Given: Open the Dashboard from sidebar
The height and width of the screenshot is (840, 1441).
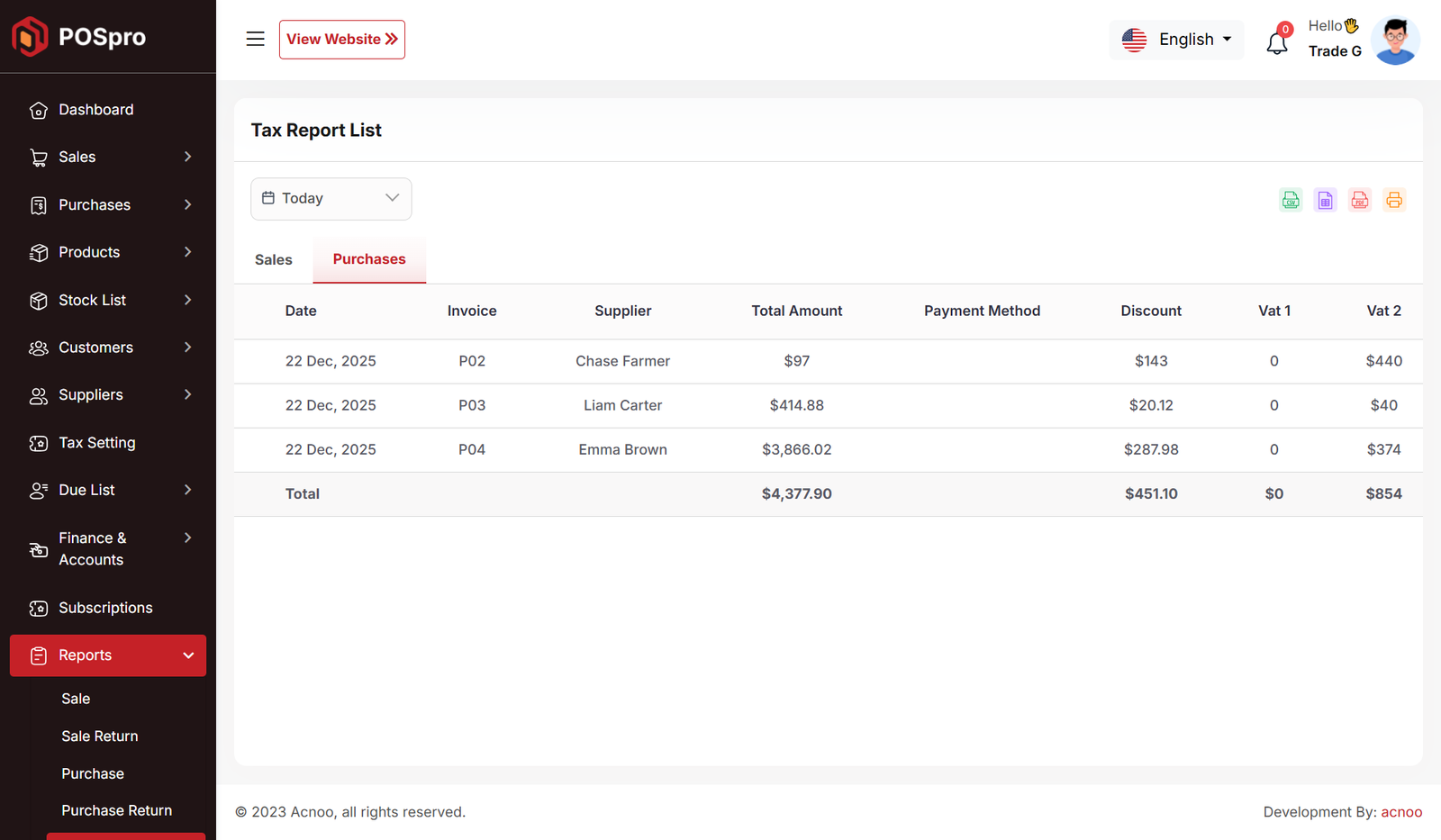Looking at the screenshot, I should click(x=95, y=110).
